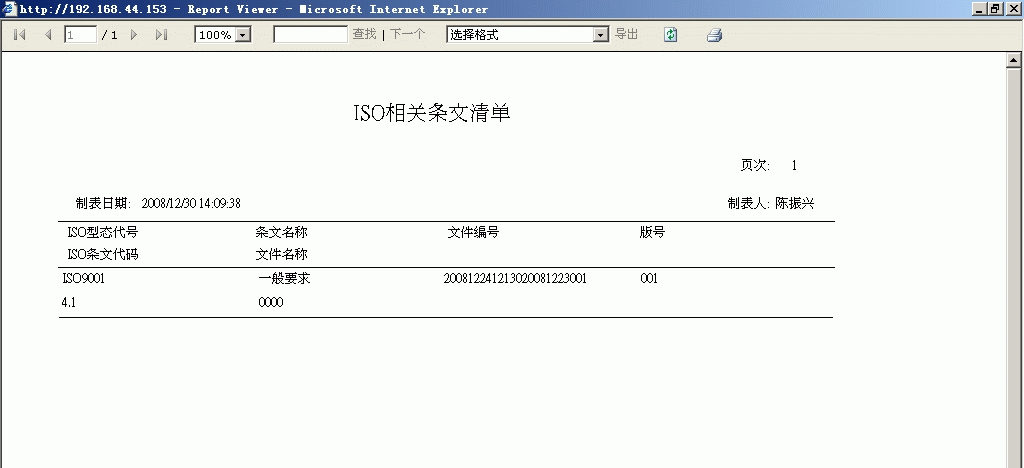Jump to the last report page

coord(161,35)
